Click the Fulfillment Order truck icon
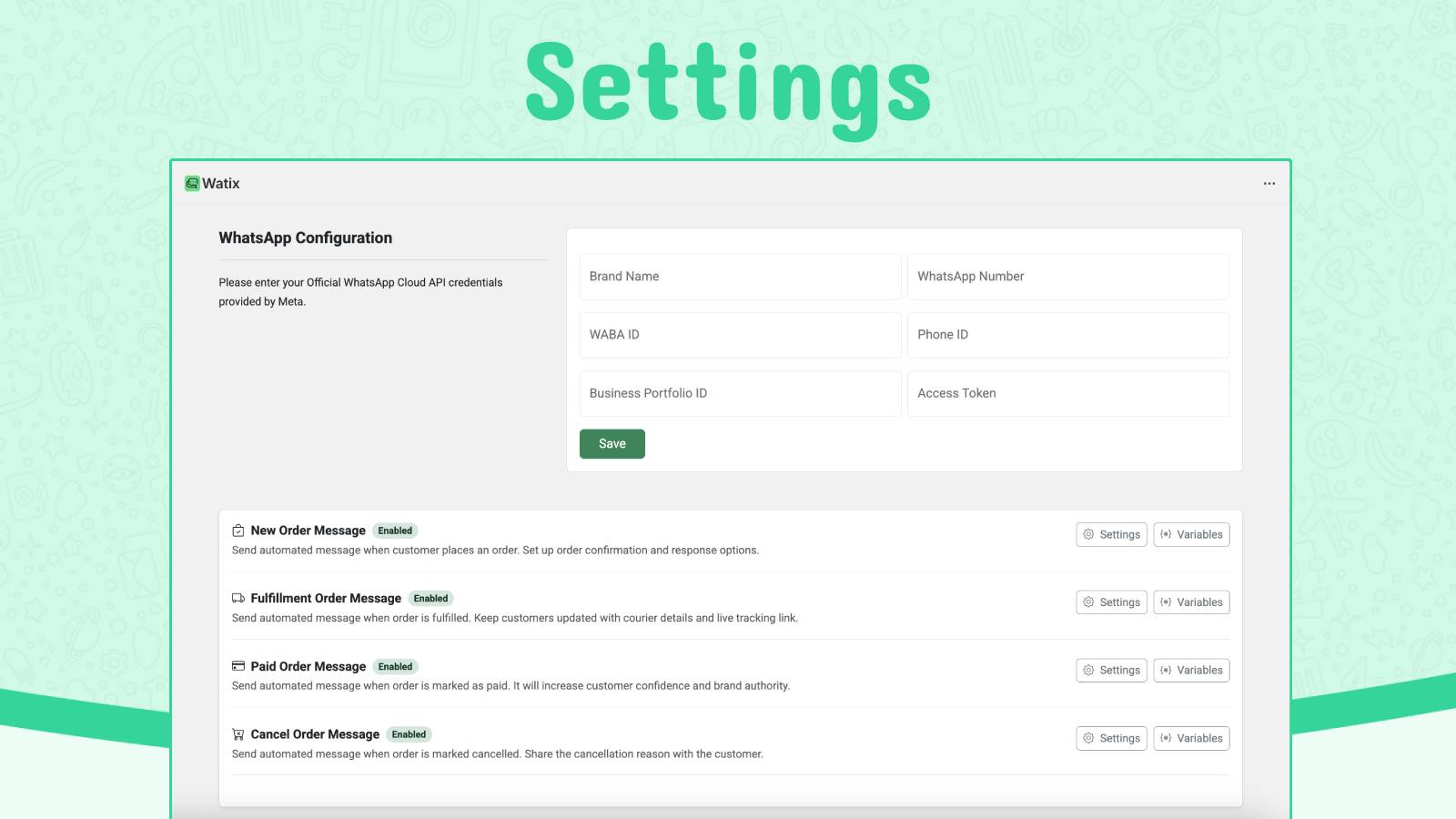The width and height of the screenshot is (1456, 819). tap(238, 599)
